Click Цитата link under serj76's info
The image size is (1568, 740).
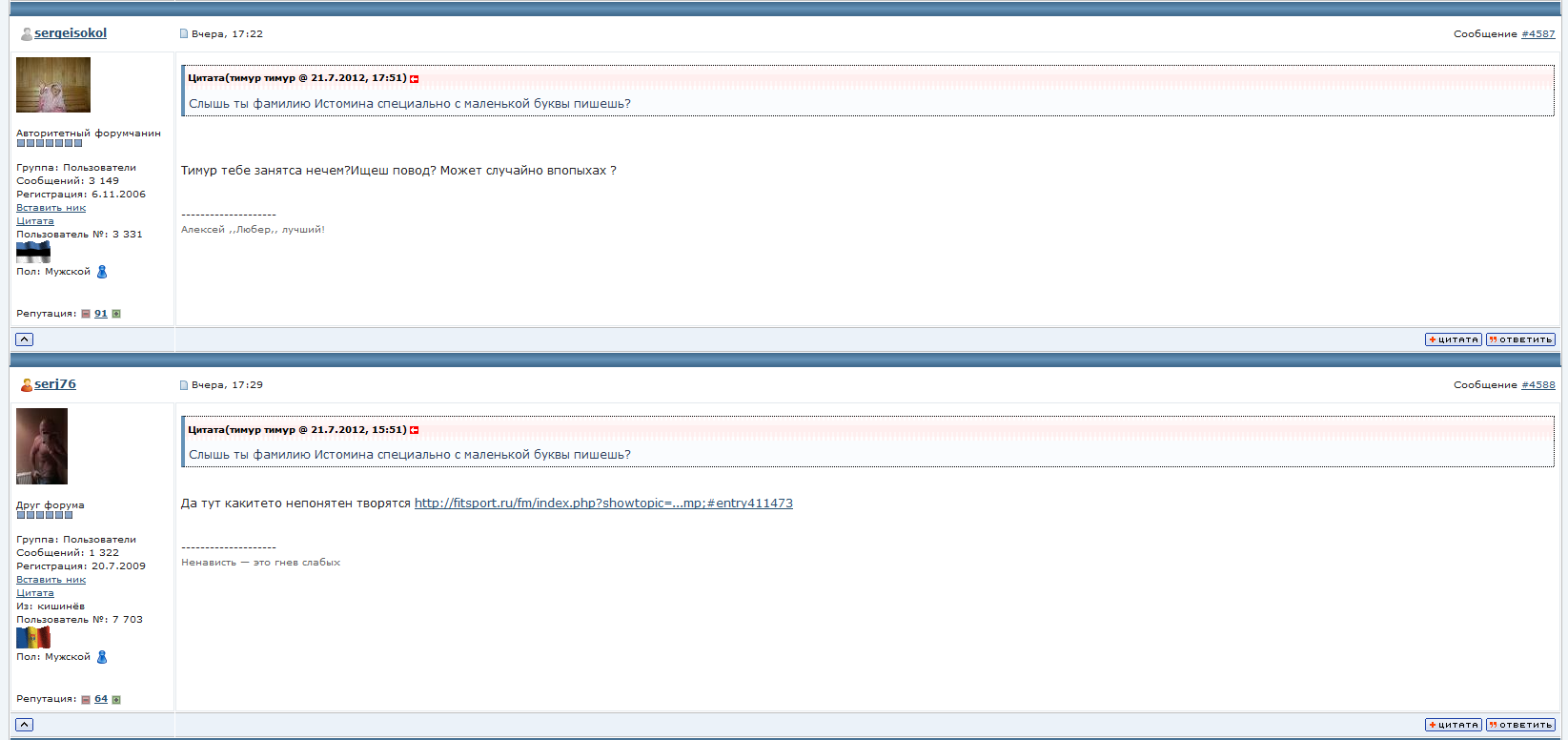pyautogui.click(x=35, y=593)
